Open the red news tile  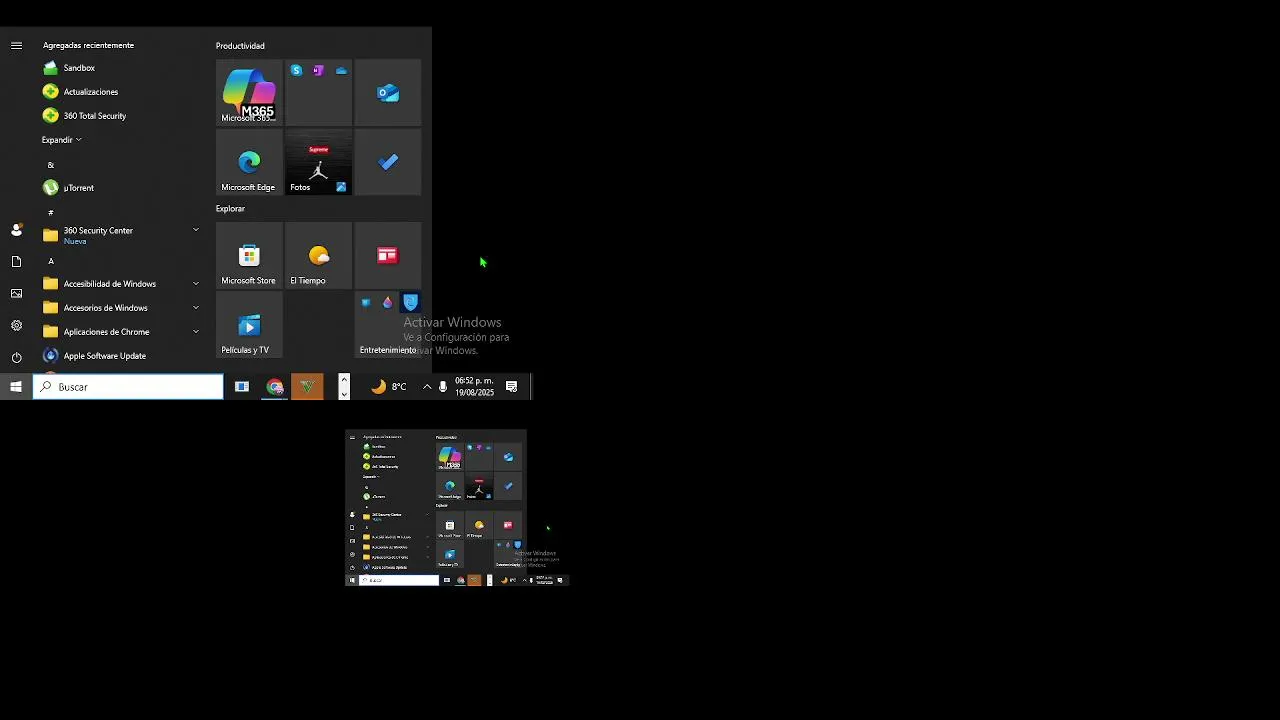(388, 255)
